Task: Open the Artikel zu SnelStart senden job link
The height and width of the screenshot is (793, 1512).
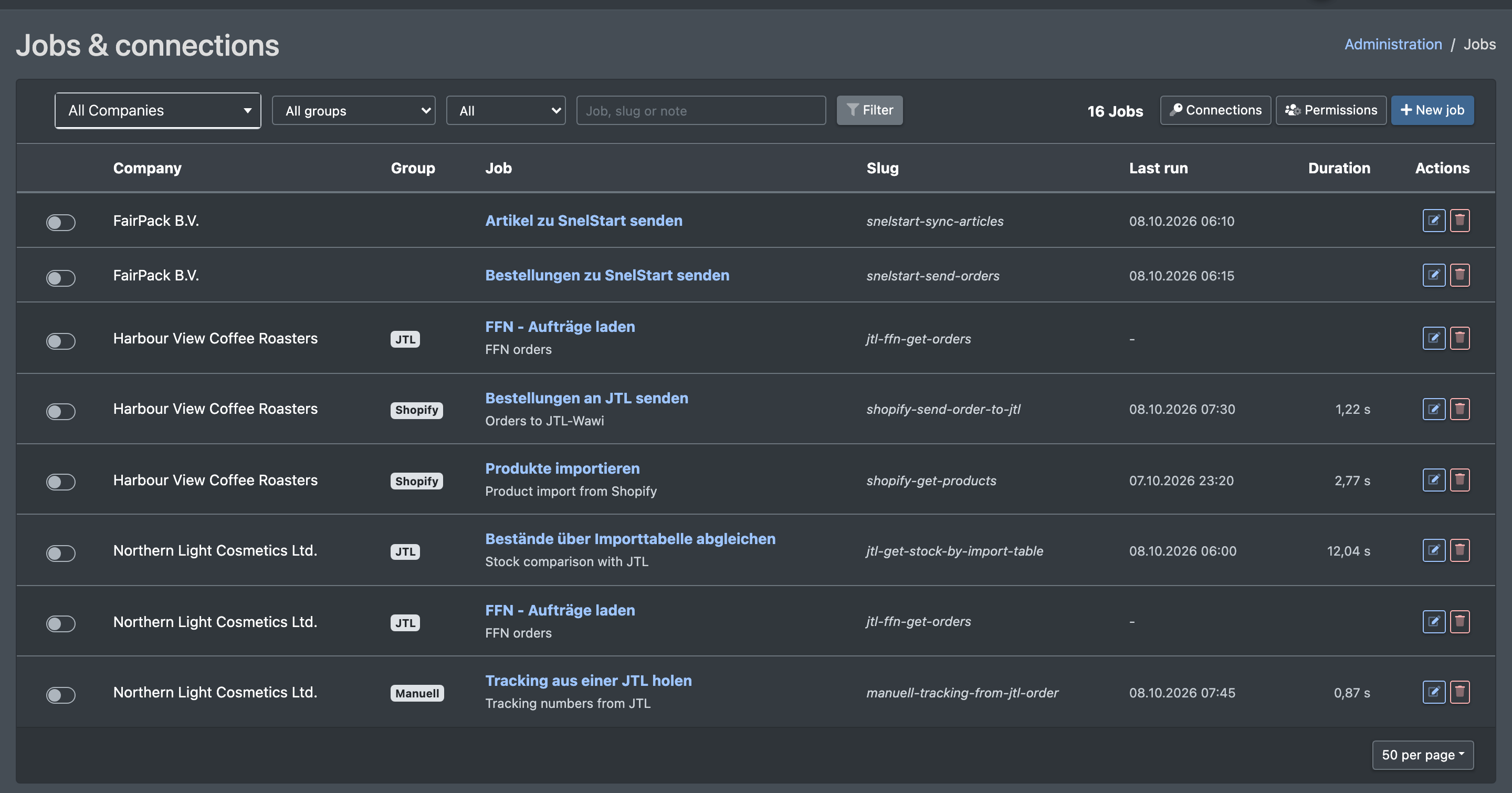Action: click(583, 221)
